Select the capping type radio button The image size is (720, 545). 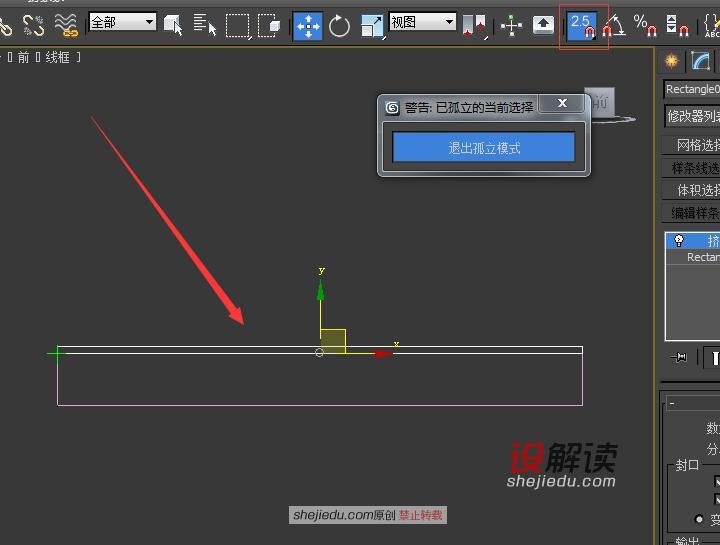[699, 519]
